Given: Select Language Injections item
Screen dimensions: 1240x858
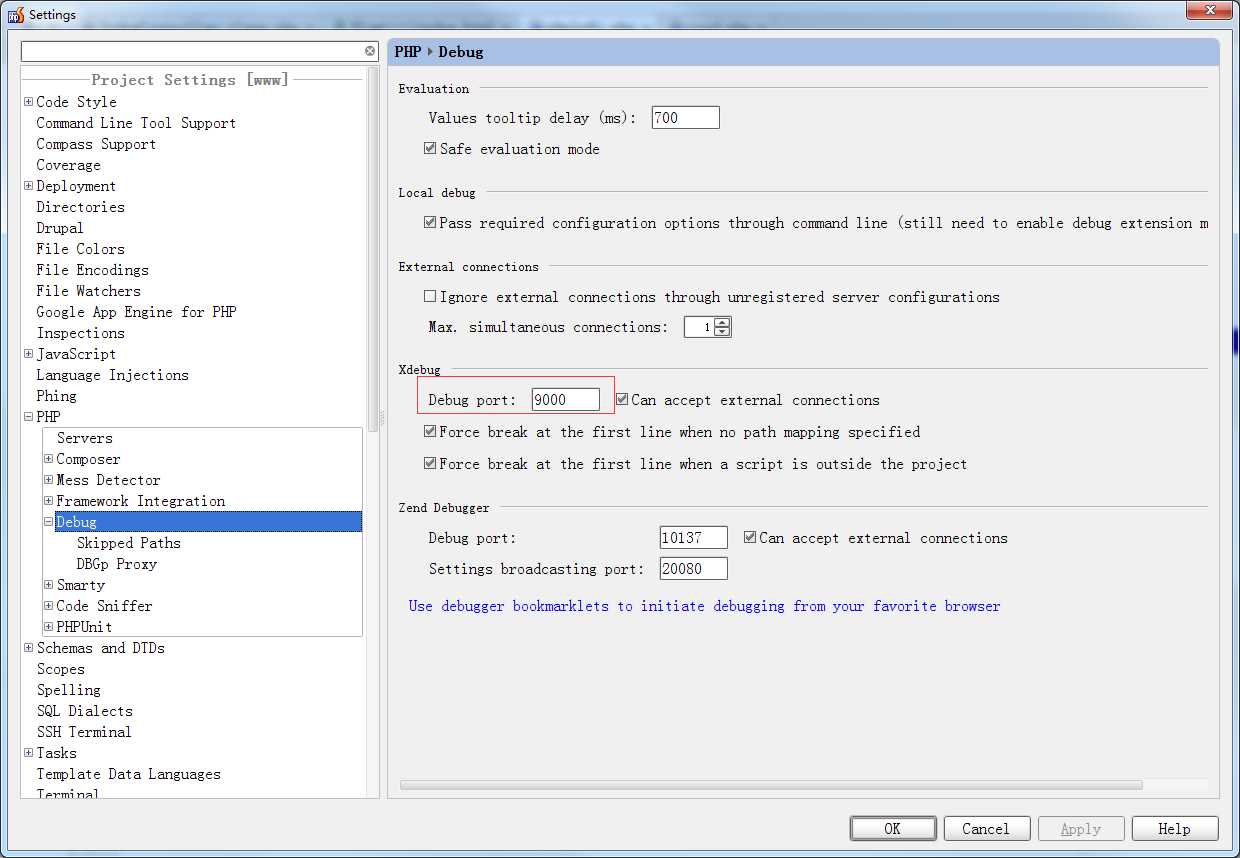Looking at the screenshot, I should (112, 374).
